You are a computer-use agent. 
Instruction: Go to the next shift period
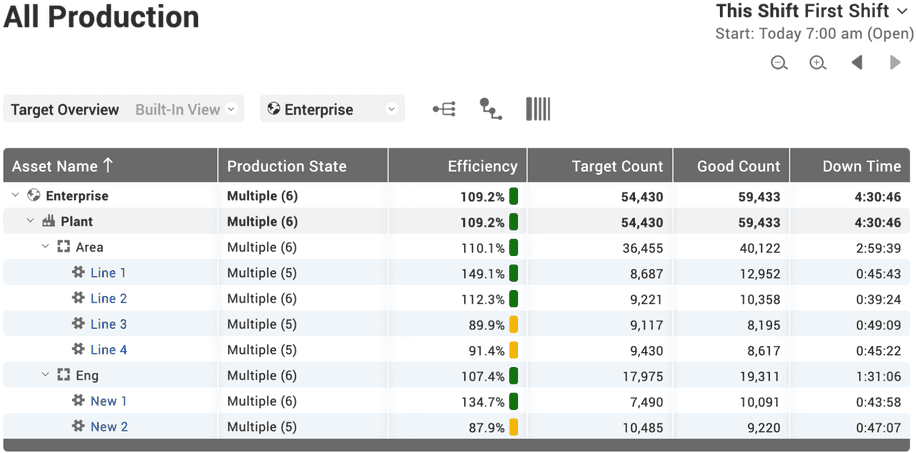[x=895, y=62]
